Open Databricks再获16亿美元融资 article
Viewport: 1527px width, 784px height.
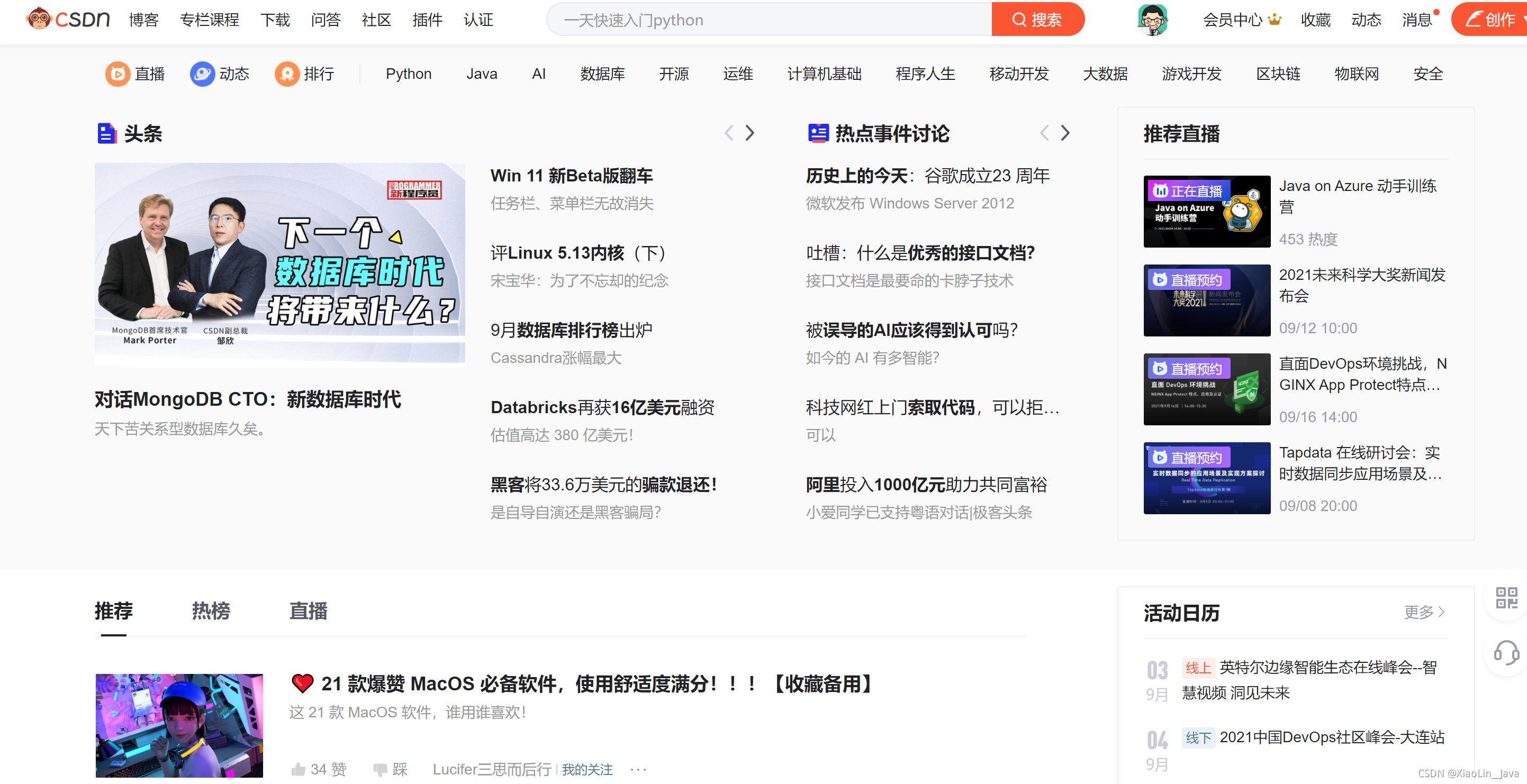click(602, 407)
